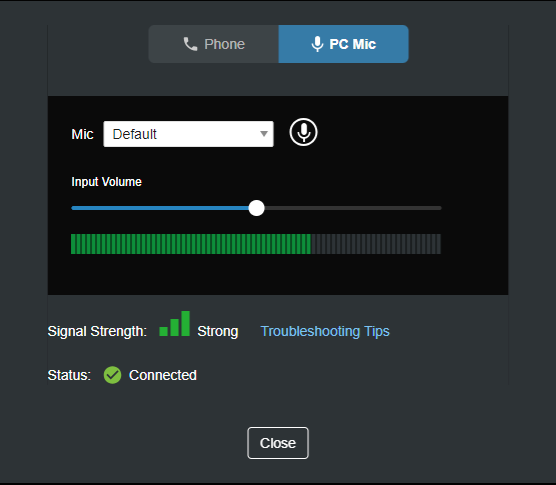Switch to the Phone audio tab
Viewport: 556px width, 485px height.
click(x=214, y=44)
